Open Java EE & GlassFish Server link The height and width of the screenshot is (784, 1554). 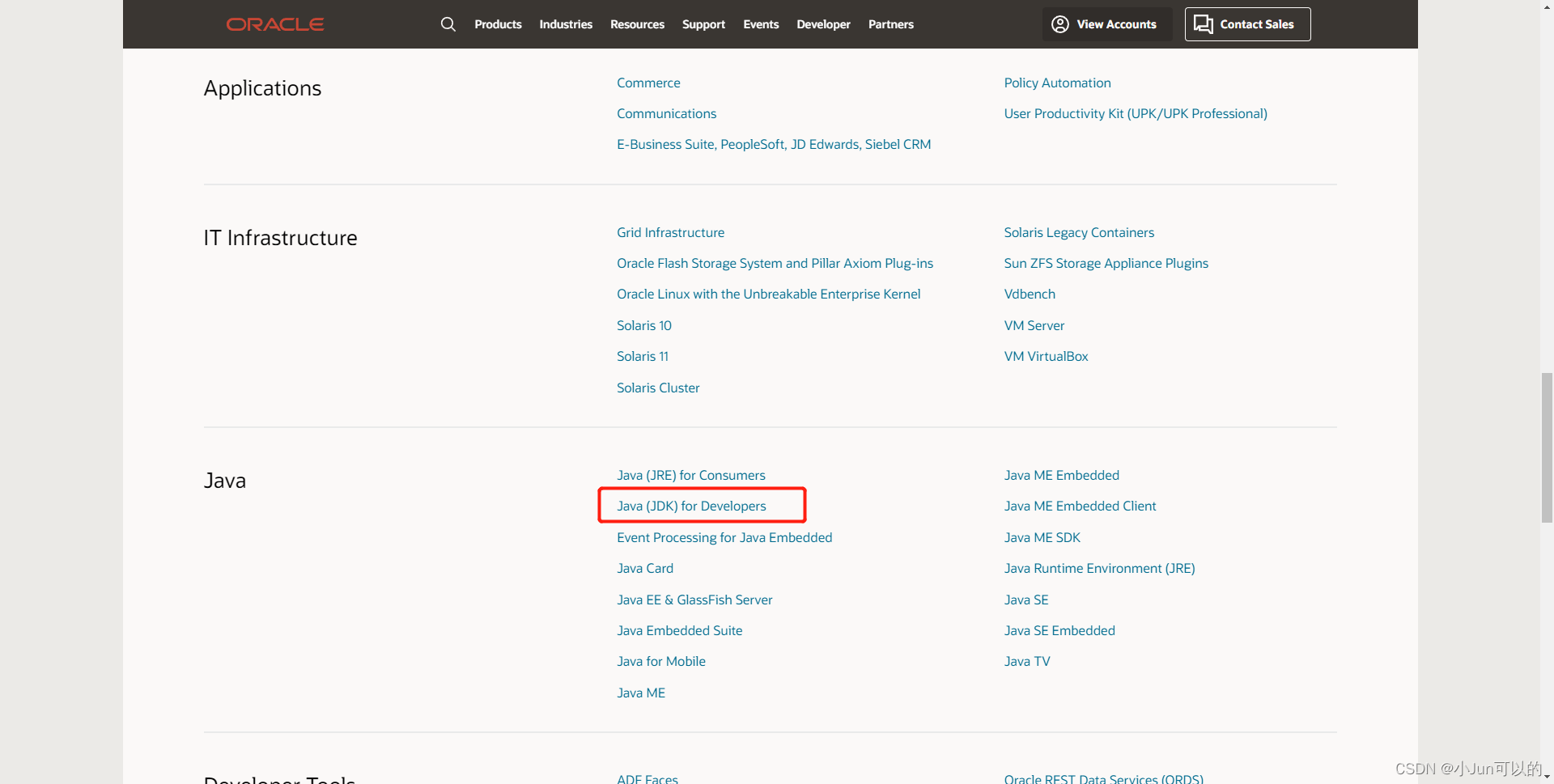coord(694,600)
